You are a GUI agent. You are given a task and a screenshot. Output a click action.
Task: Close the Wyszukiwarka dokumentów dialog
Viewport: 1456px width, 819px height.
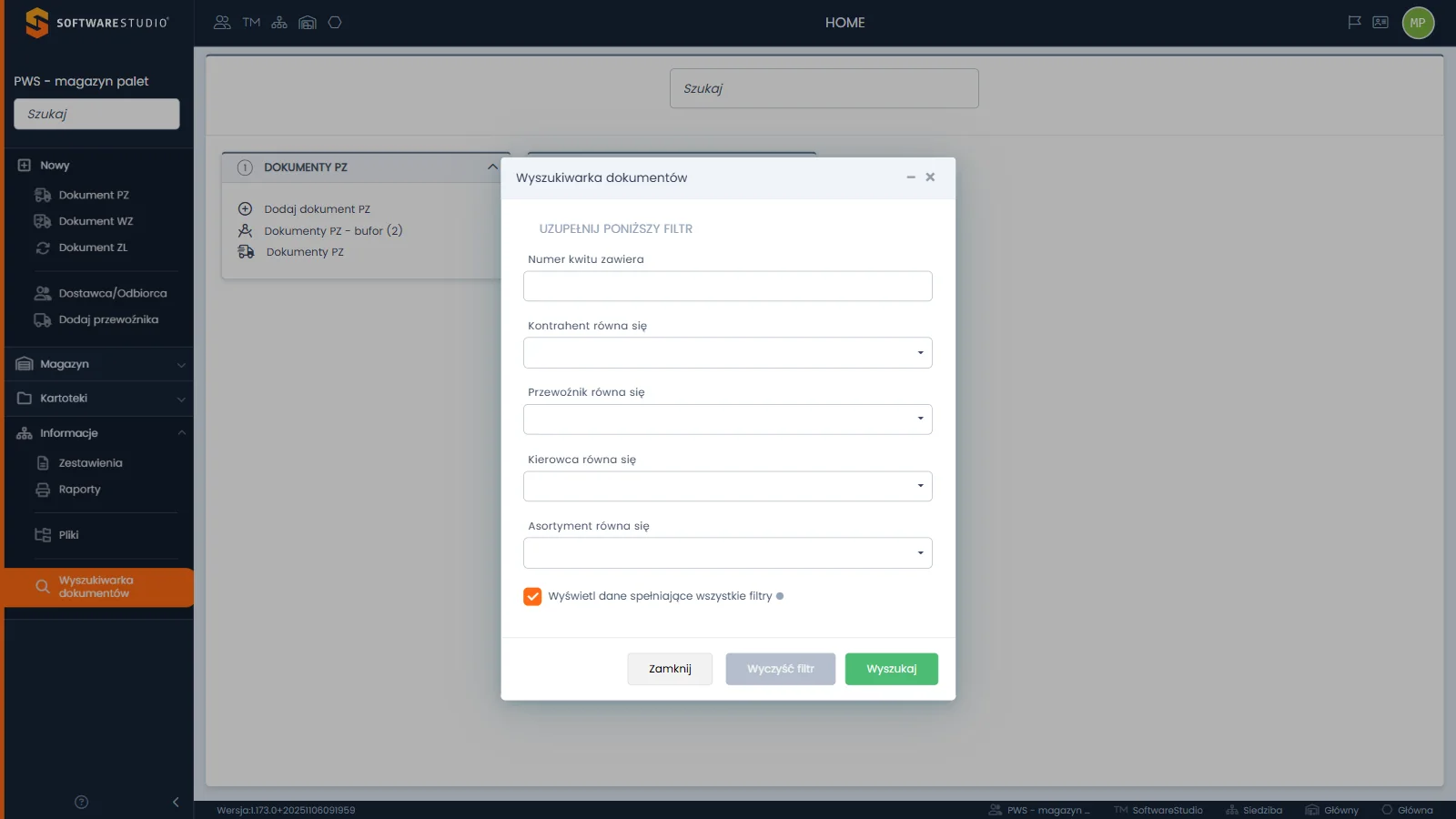(x=930, y=177)
